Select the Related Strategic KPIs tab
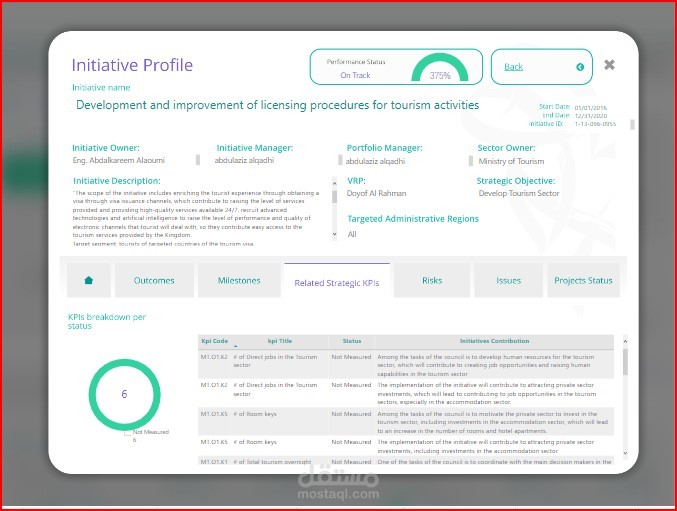Image resolution: width=677 pixels, height=511 pixels. click(x=337, y=283)
